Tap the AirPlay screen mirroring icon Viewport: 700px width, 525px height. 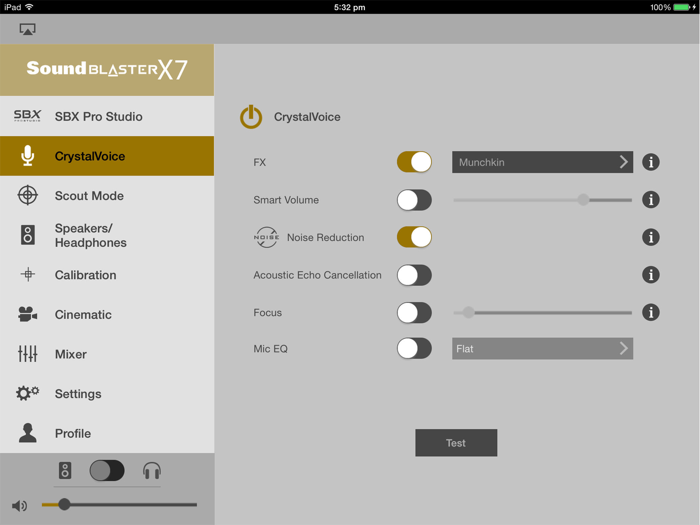[27, 29]
